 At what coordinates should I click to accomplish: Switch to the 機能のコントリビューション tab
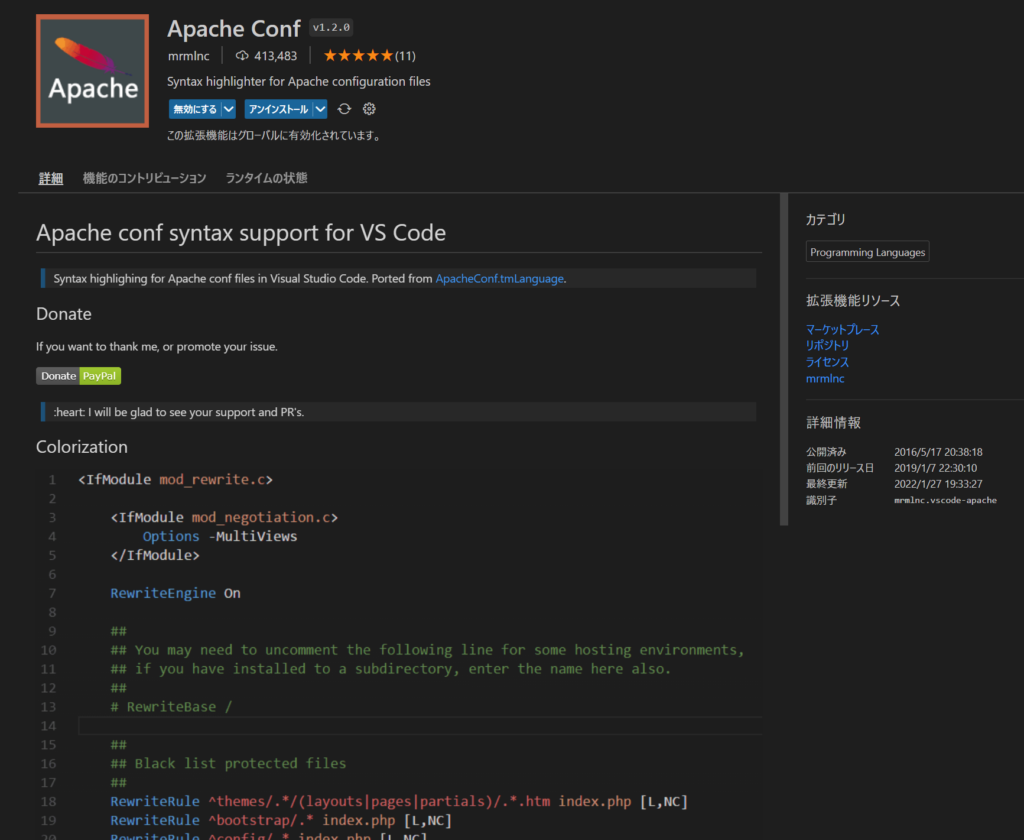point(144,178)
